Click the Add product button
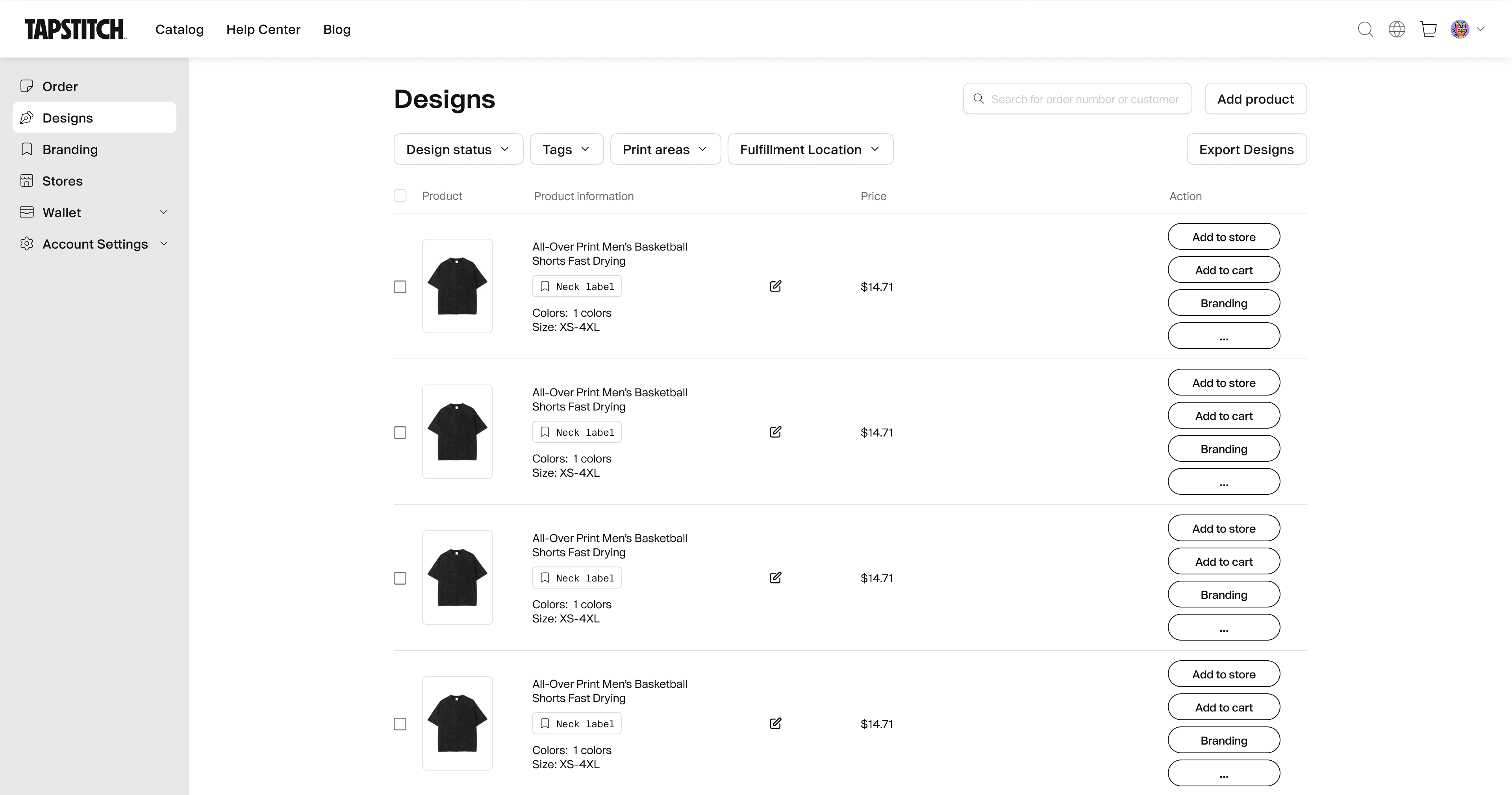The width and height of the screenshot is (1512, 795). [1255, 98]
